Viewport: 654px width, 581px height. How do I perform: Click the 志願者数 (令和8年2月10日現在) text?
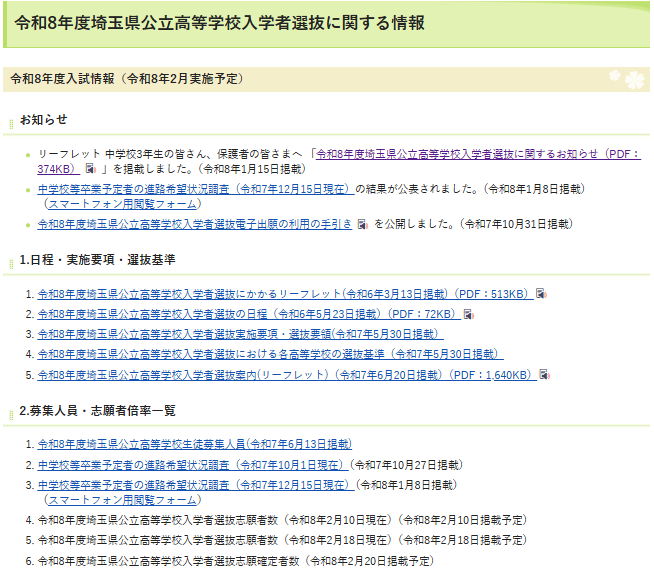tap(282, 521)
